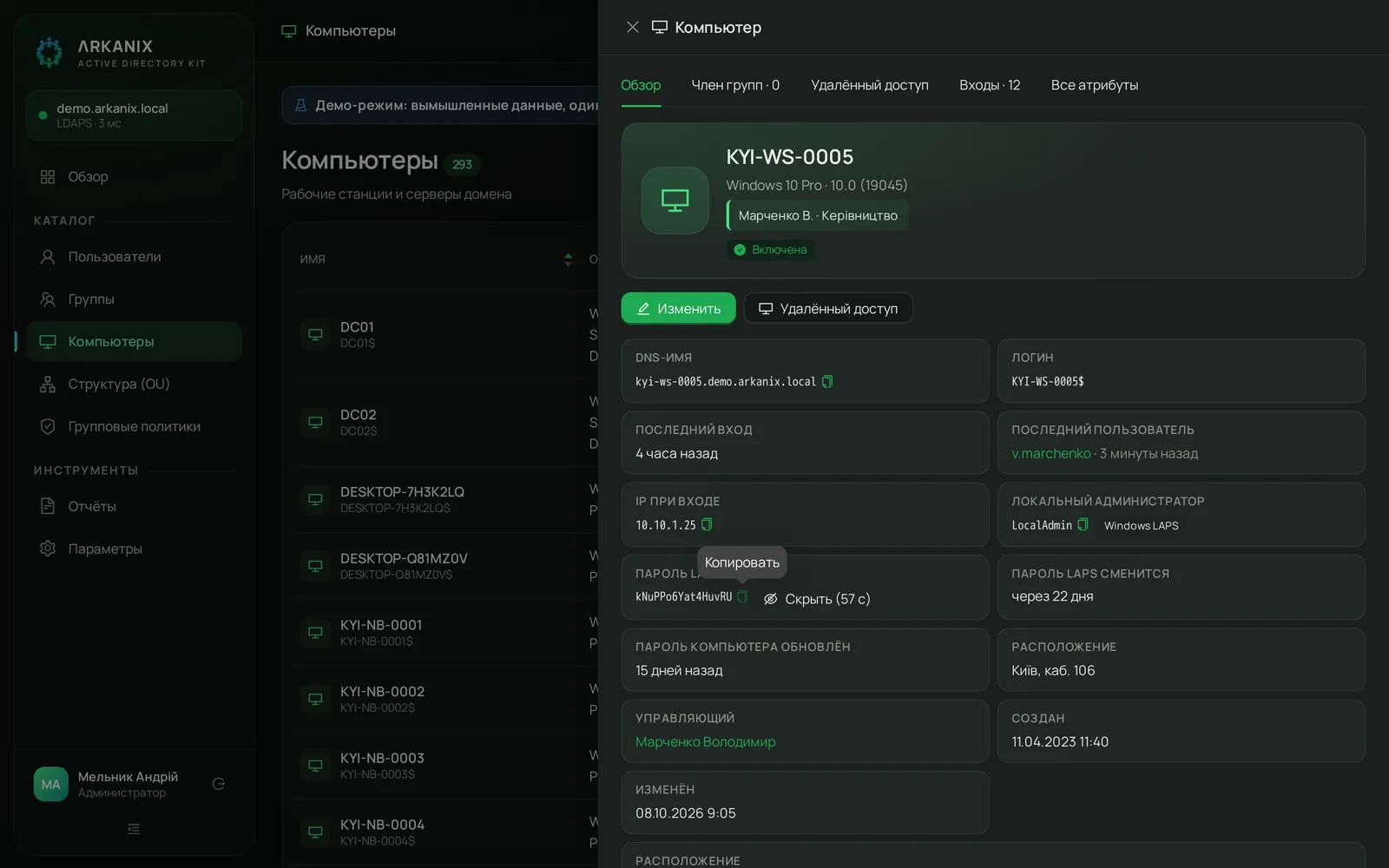1389x868 pixels.
Task: Open the Входы · 12 tab
Action: pos(990,85)
